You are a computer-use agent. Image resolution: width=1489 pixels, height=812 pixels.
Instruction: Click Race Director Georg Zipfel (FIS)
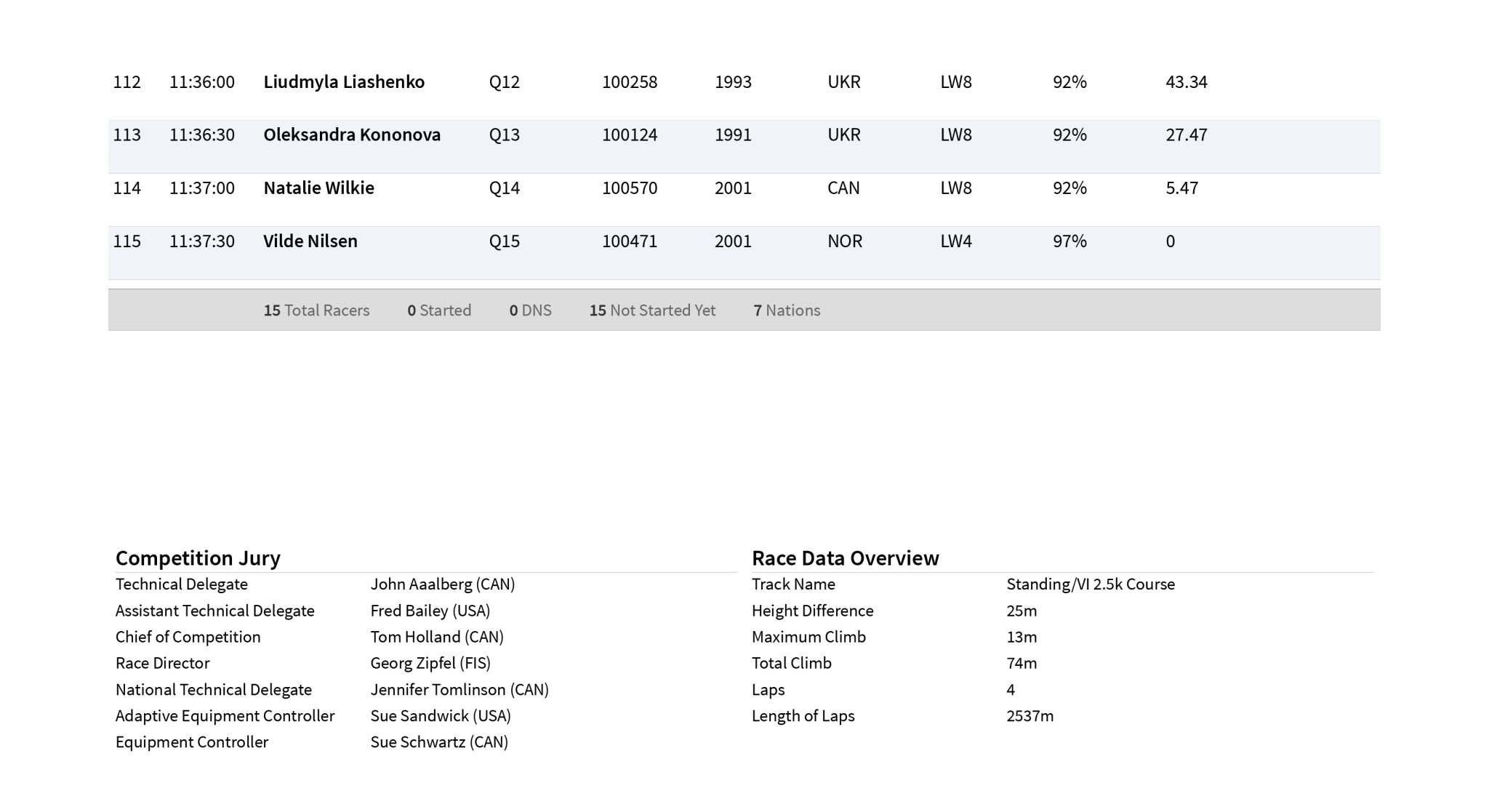coord(430,663)
